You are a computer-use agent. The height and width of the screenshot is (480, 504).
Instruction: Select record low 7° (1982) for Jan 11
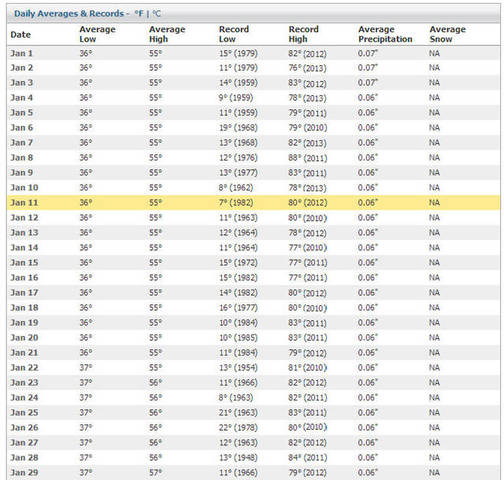[x=236, y=203]
